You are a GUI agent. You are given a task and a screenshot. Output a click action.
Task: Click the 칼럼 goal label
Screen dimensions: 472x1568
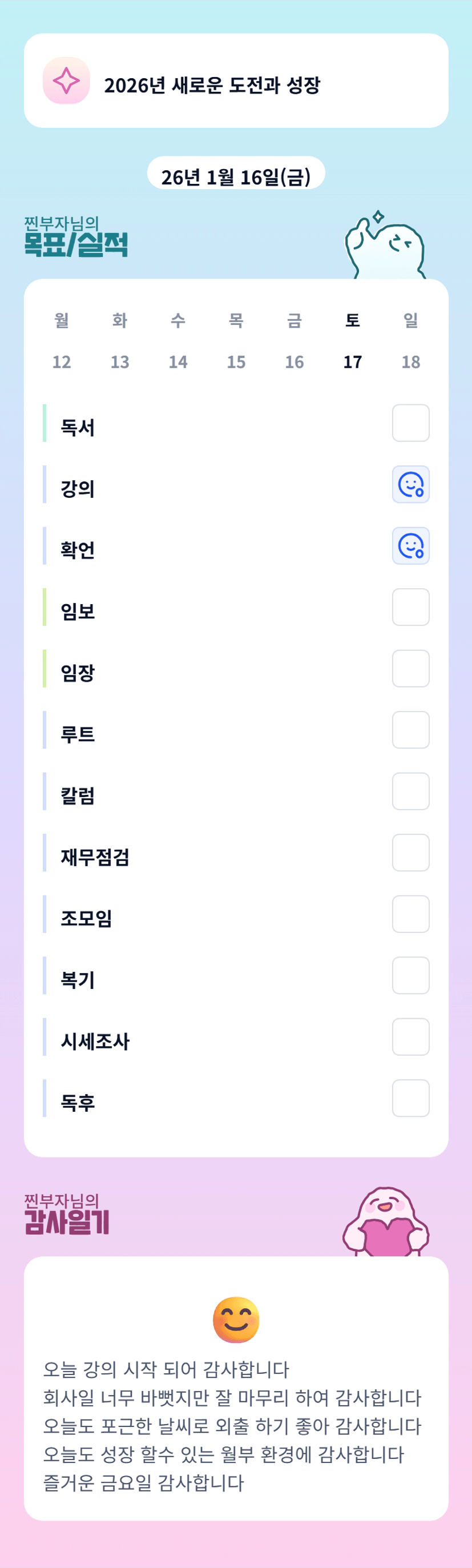point(78,795)
